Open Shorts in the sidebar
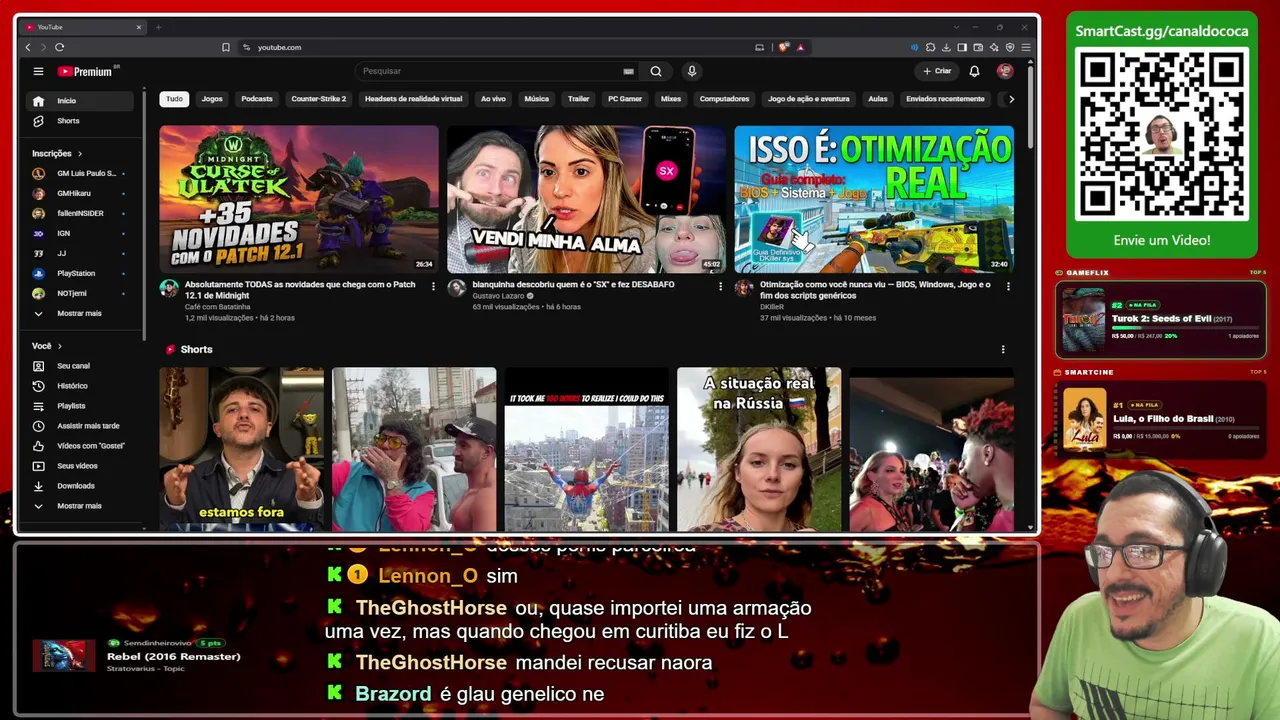 (80, 121)
